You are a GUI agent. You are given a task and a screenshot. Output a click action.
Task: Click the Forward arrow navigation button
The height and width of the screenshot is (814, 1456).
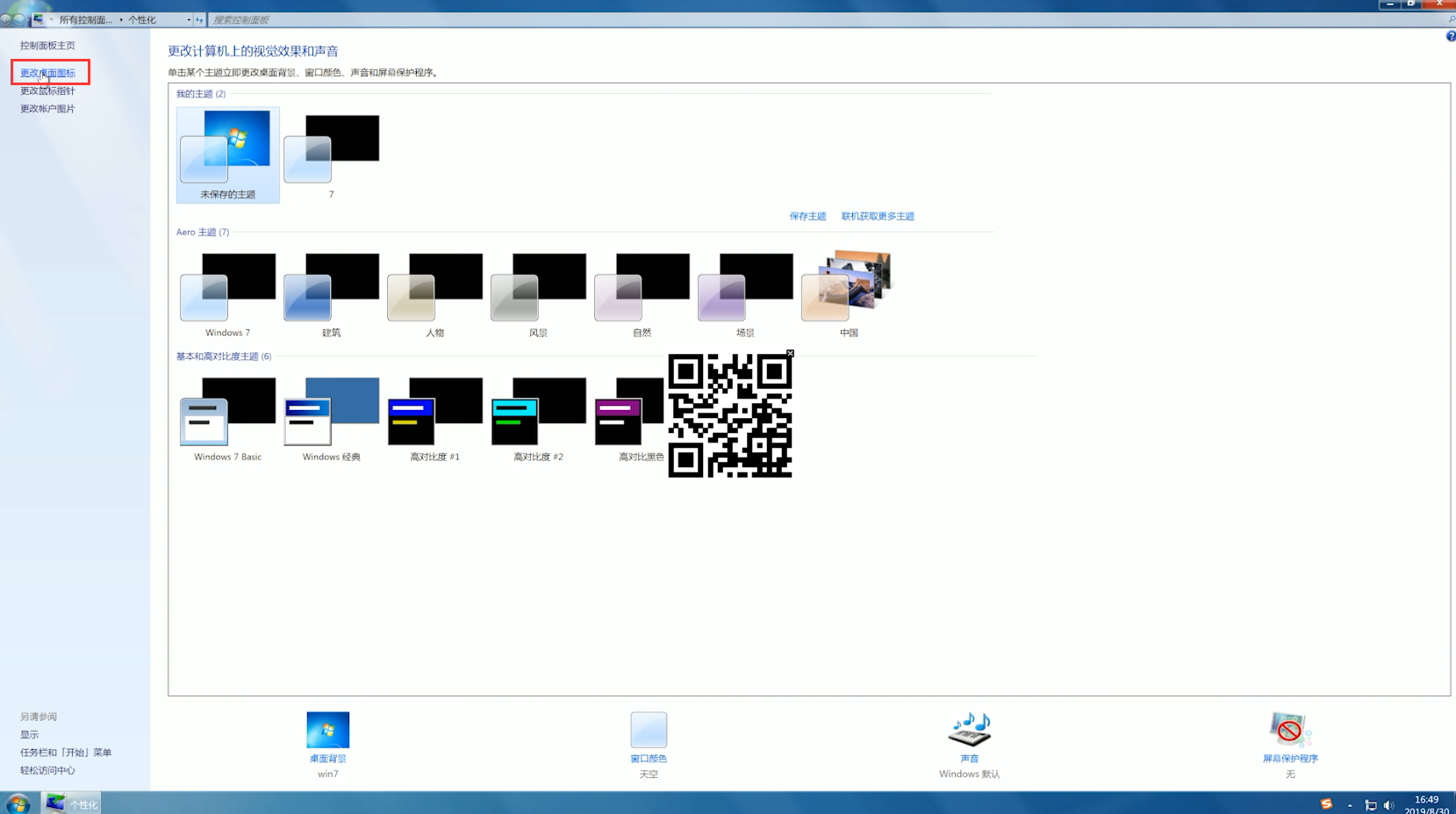19,18
